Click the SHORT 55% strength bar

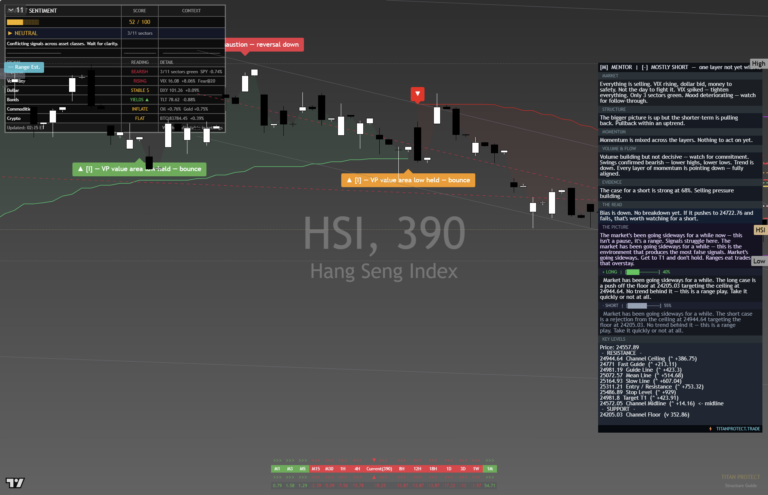click(x=637, y=306)
